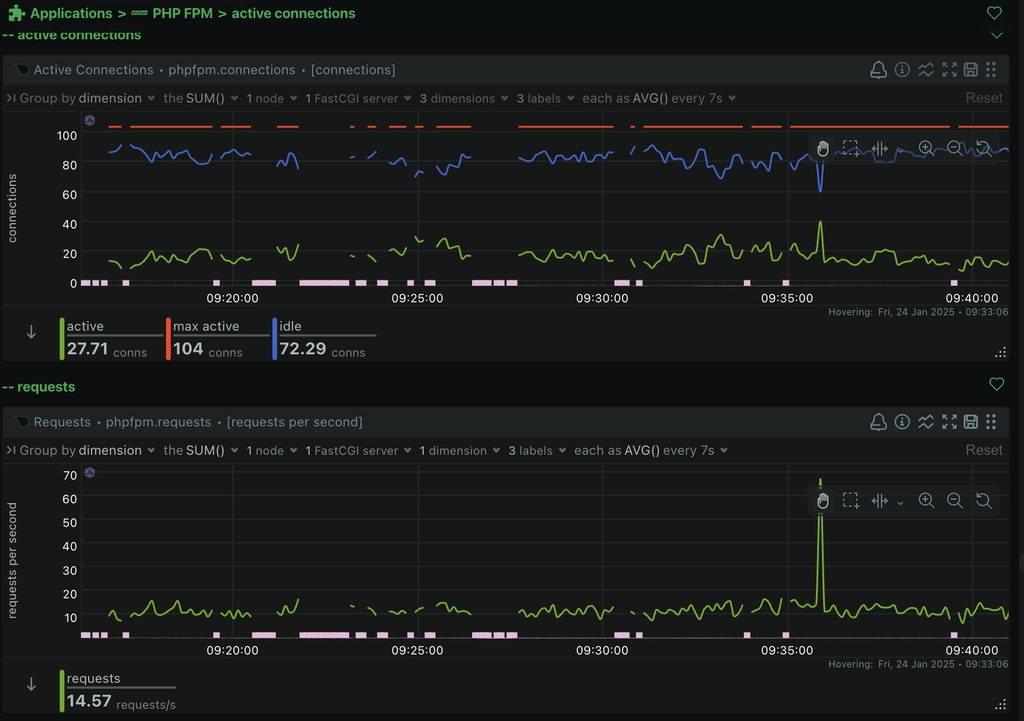Show info for Requests chart
1024x721 pixels.
[x=902, y=422]
